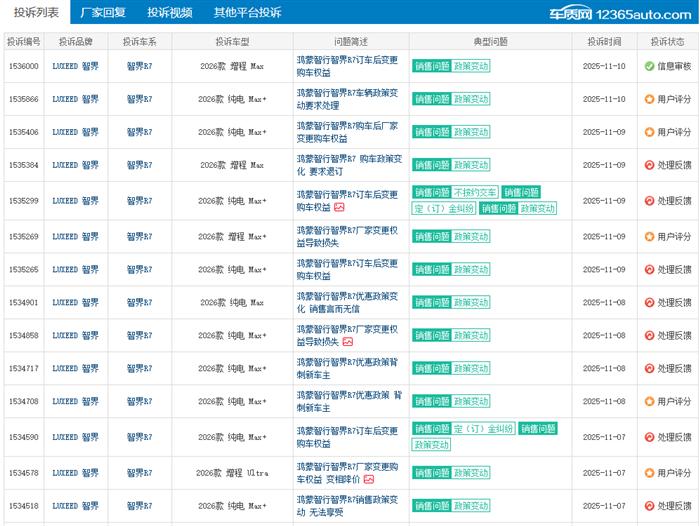Click red 处理反馈 icon for complaint 1534901
The height and width of the screenshot is (526, 700).
[x=649, y=302]
